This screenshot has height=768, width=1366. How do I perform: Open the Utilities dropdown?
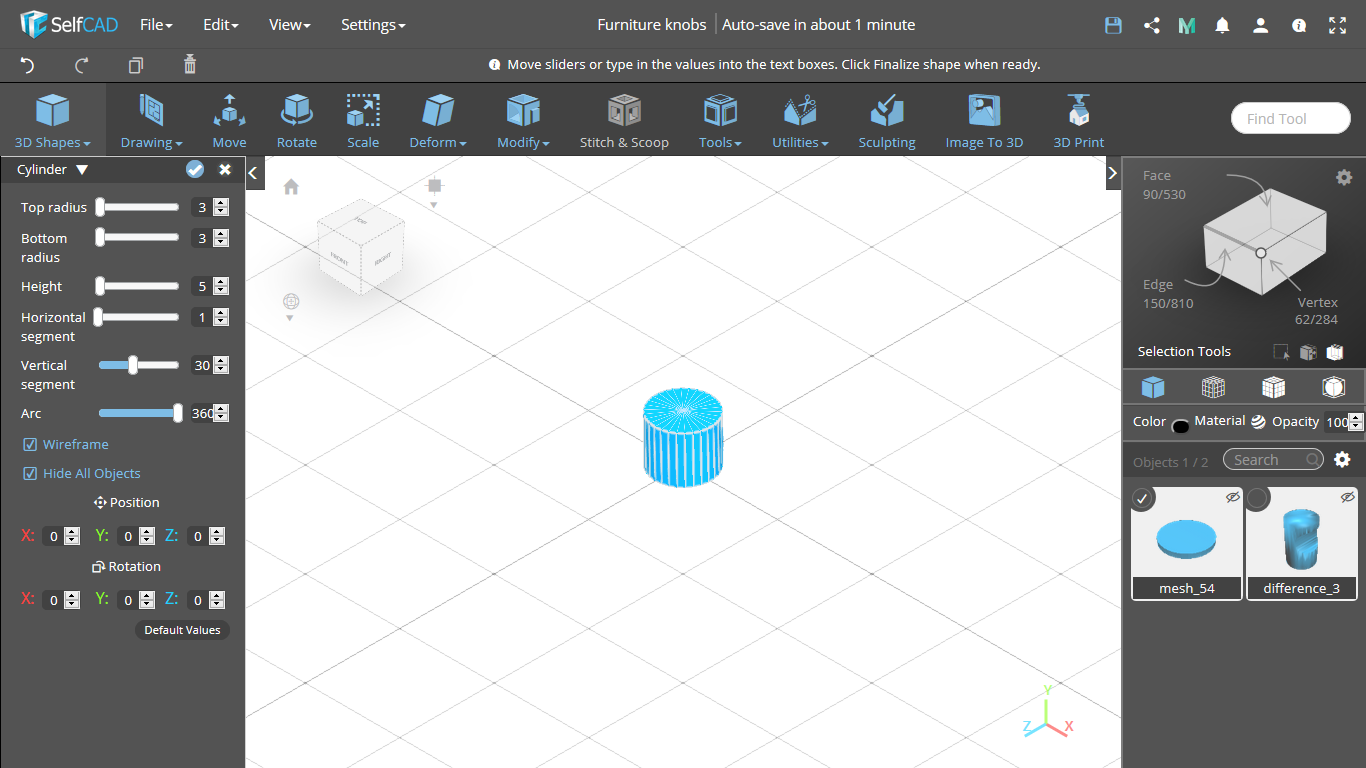pos(800,121)
